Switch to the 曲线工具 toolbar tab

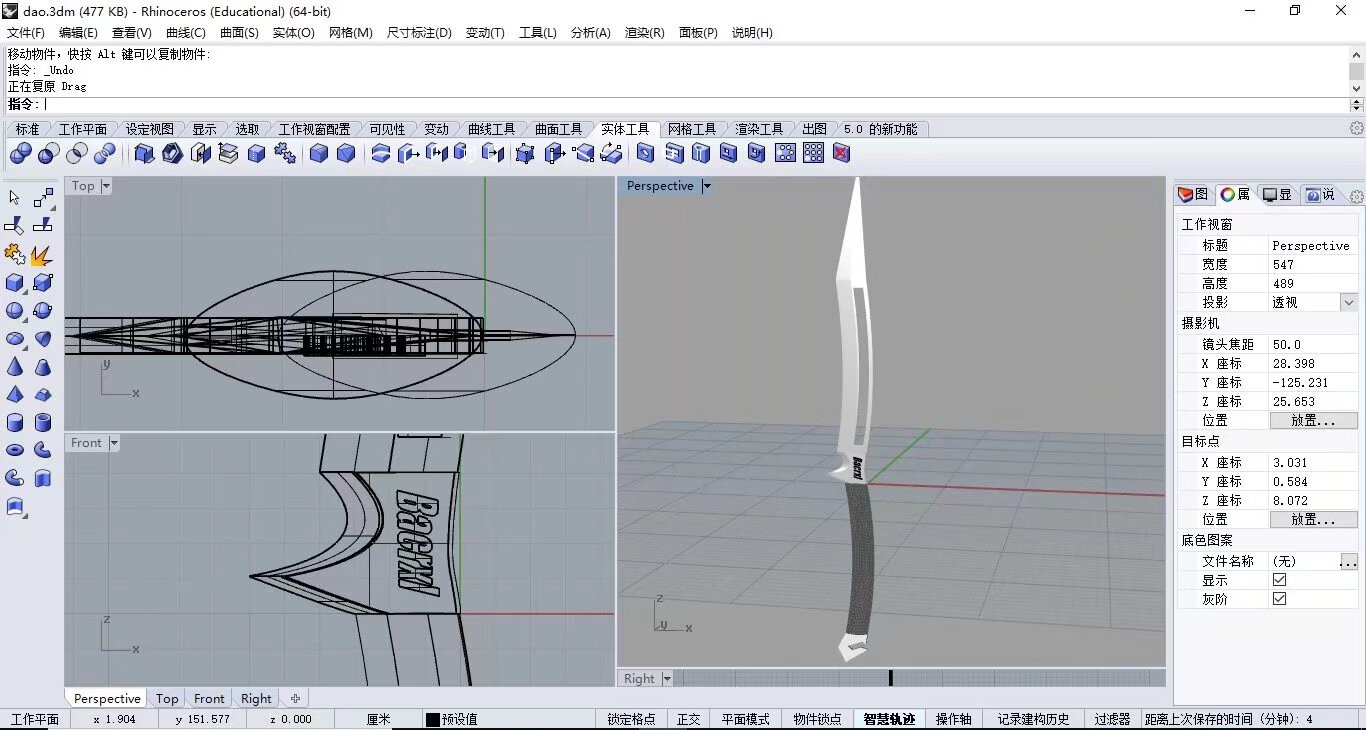(491, 129)
